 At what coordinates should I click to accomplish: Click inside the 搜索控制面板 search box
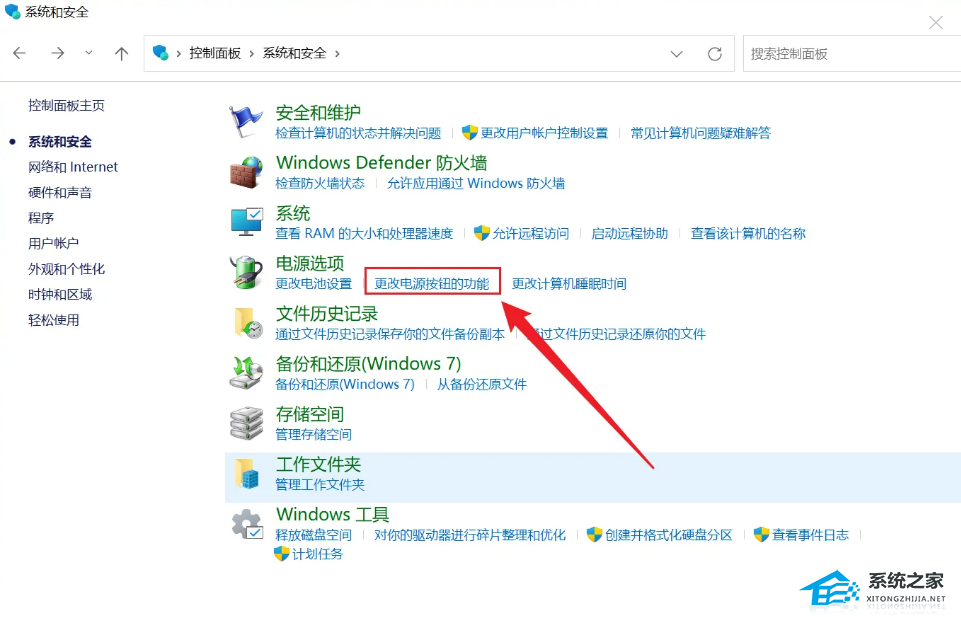[850, 53]
